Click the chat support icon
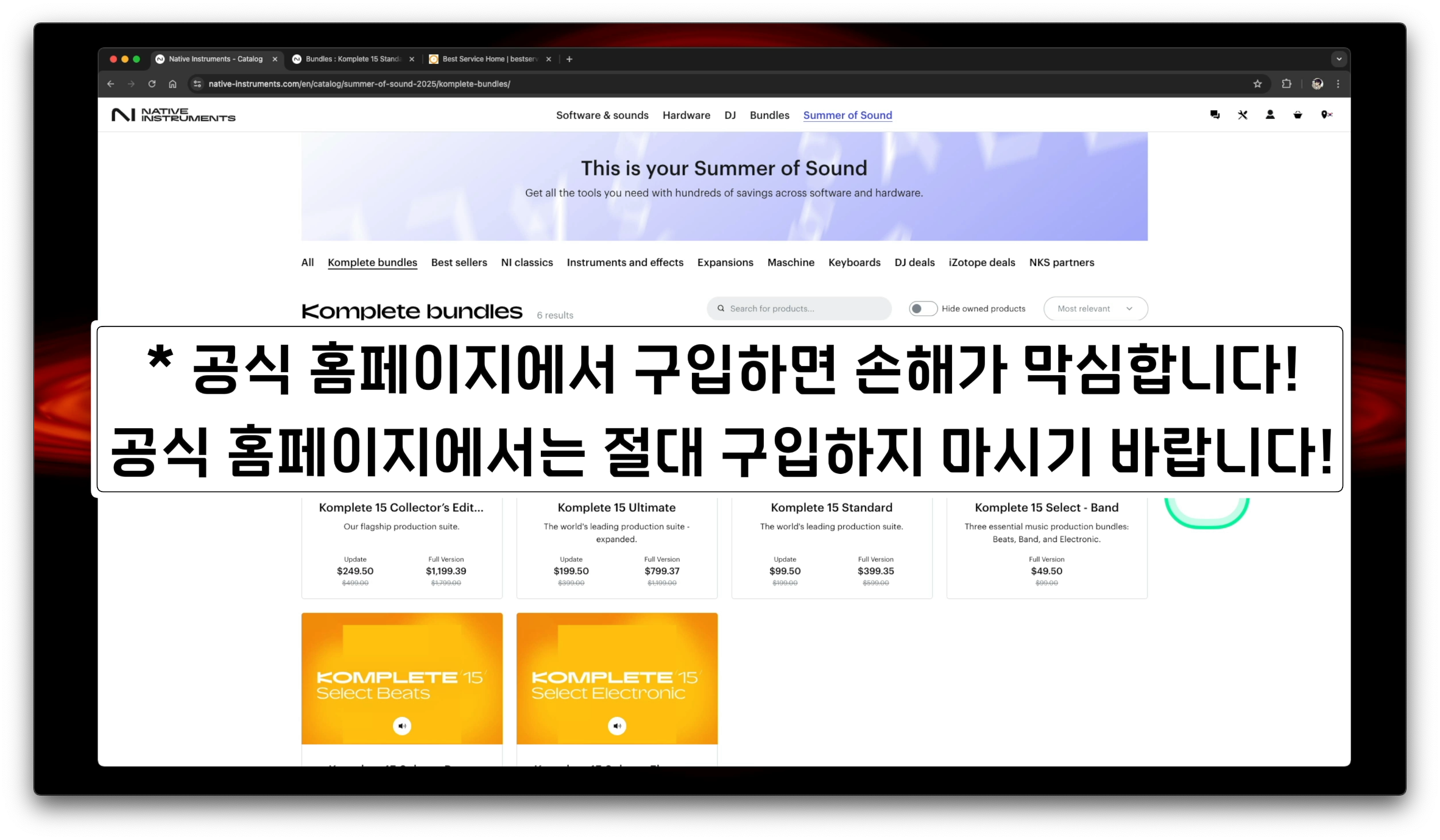 [1215, 115]
